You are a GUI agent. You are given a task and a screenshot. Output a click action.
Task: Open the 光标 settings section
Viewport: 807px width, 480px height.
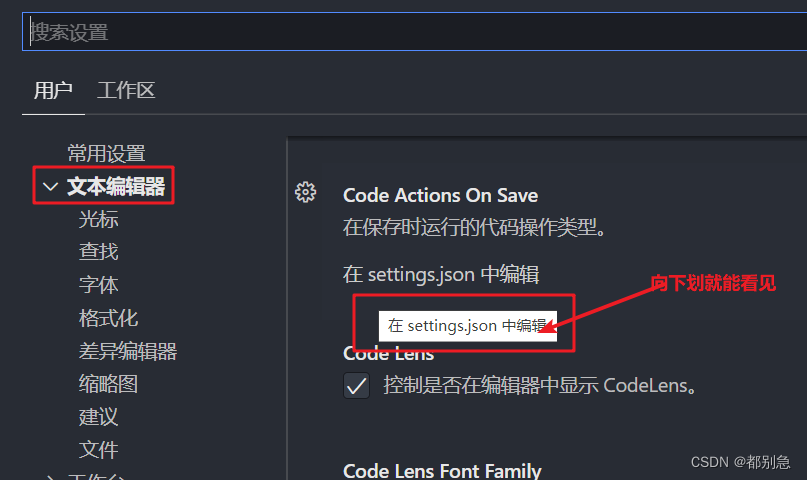[99, 219]
